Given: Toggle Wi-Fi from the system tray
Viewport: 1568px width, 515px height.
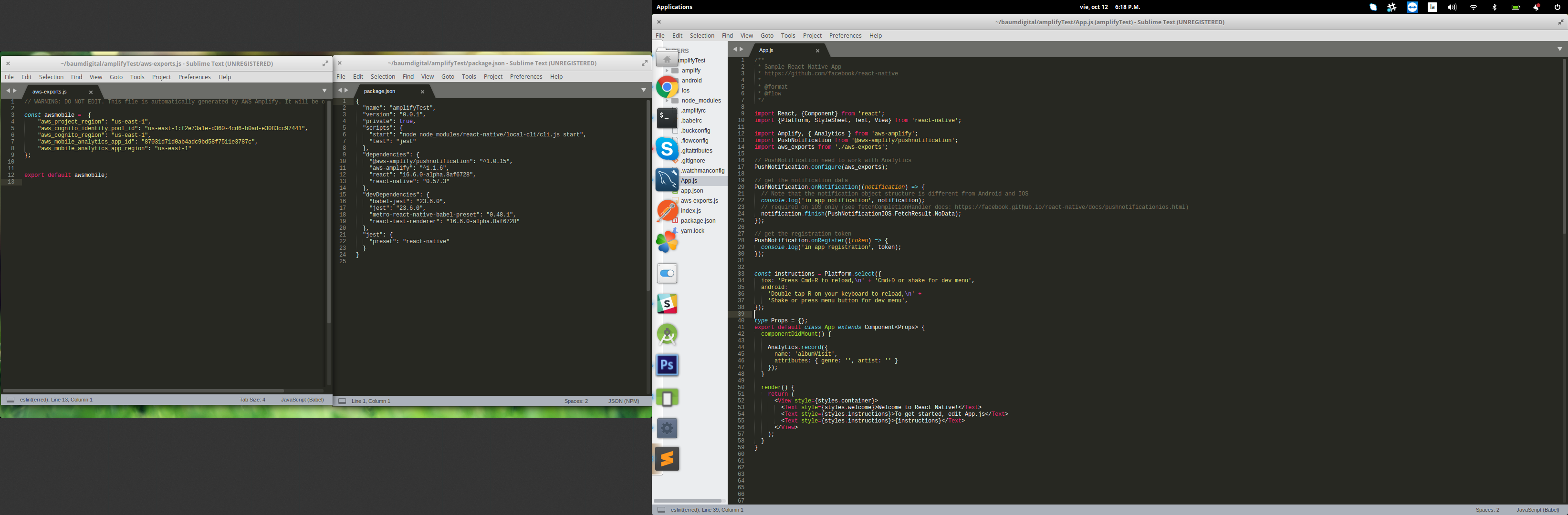Looking at the screenshot, I should pos(1473,7).
